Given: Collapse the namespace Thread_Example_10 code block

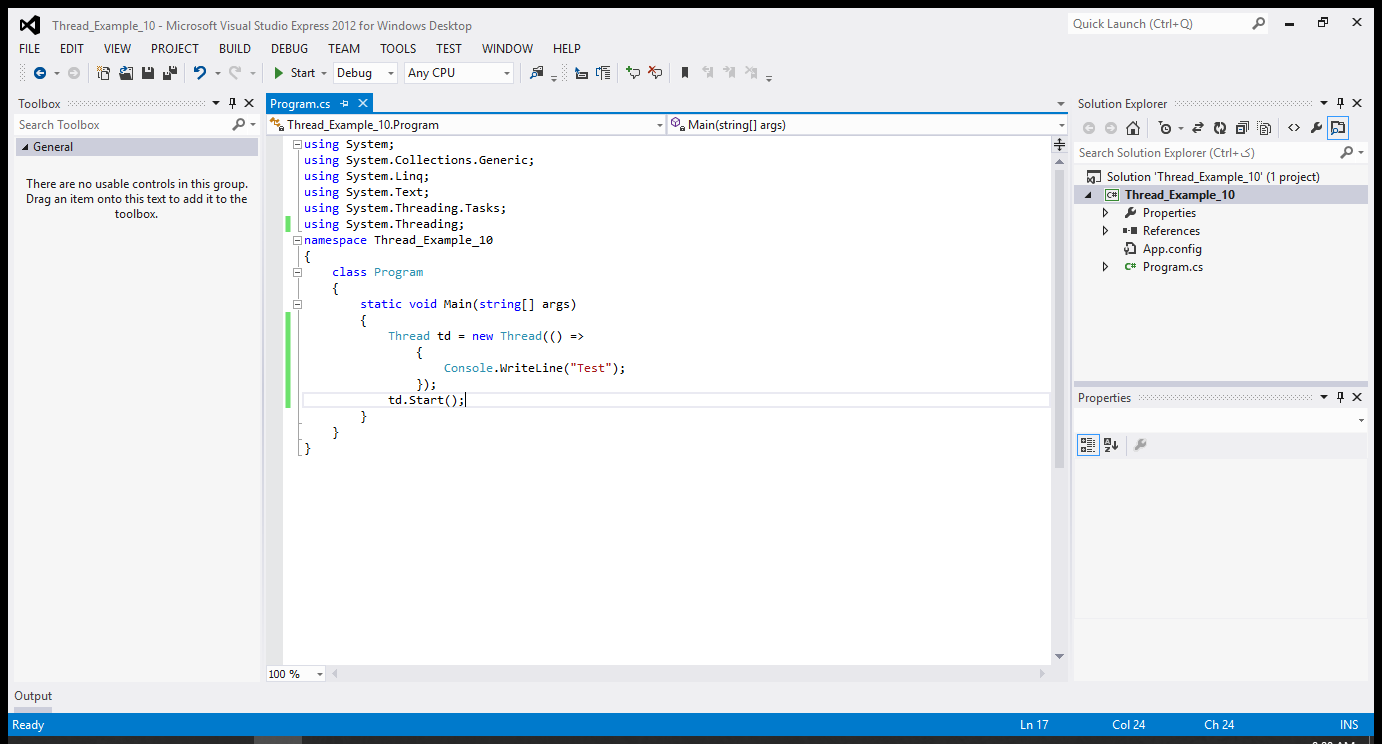Looking at the screenshot, I should (298, 240).
